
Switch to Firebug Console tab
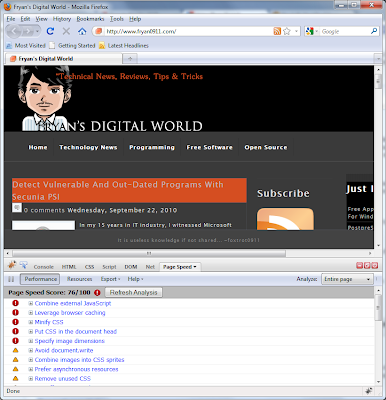(x=44, y=267)
